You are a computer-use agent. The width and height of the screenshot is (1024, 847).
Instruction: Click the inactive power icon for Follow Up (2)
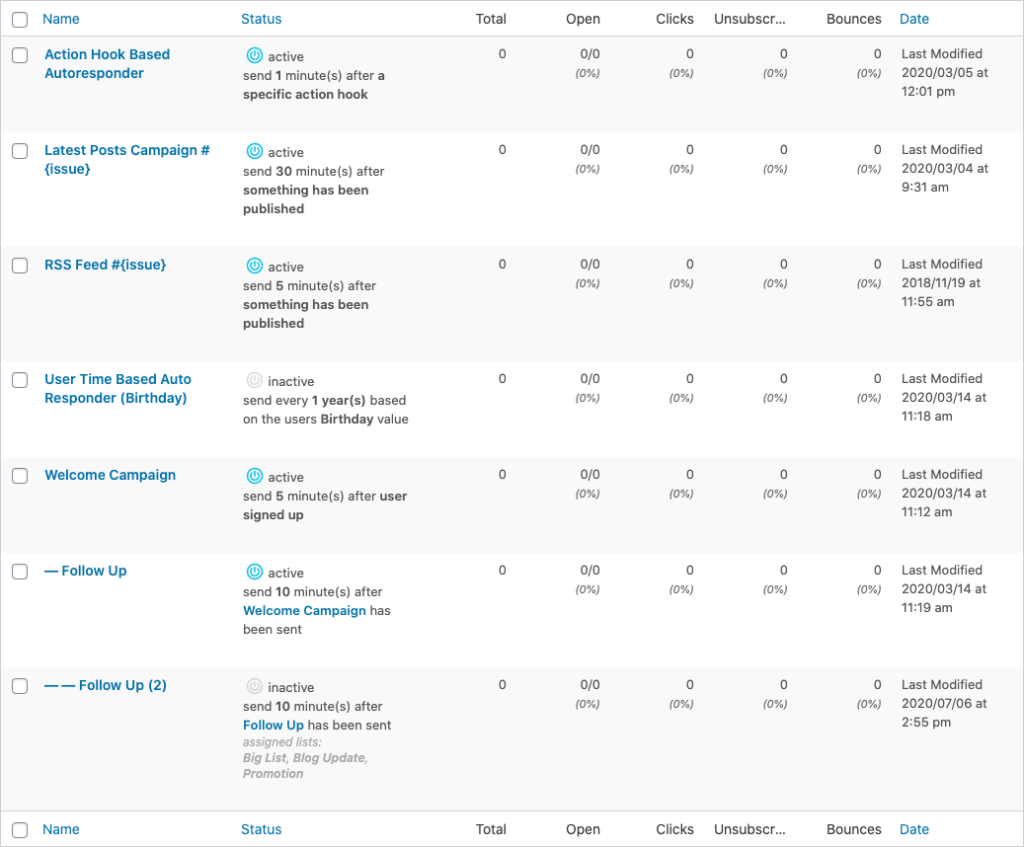(254, 687)
